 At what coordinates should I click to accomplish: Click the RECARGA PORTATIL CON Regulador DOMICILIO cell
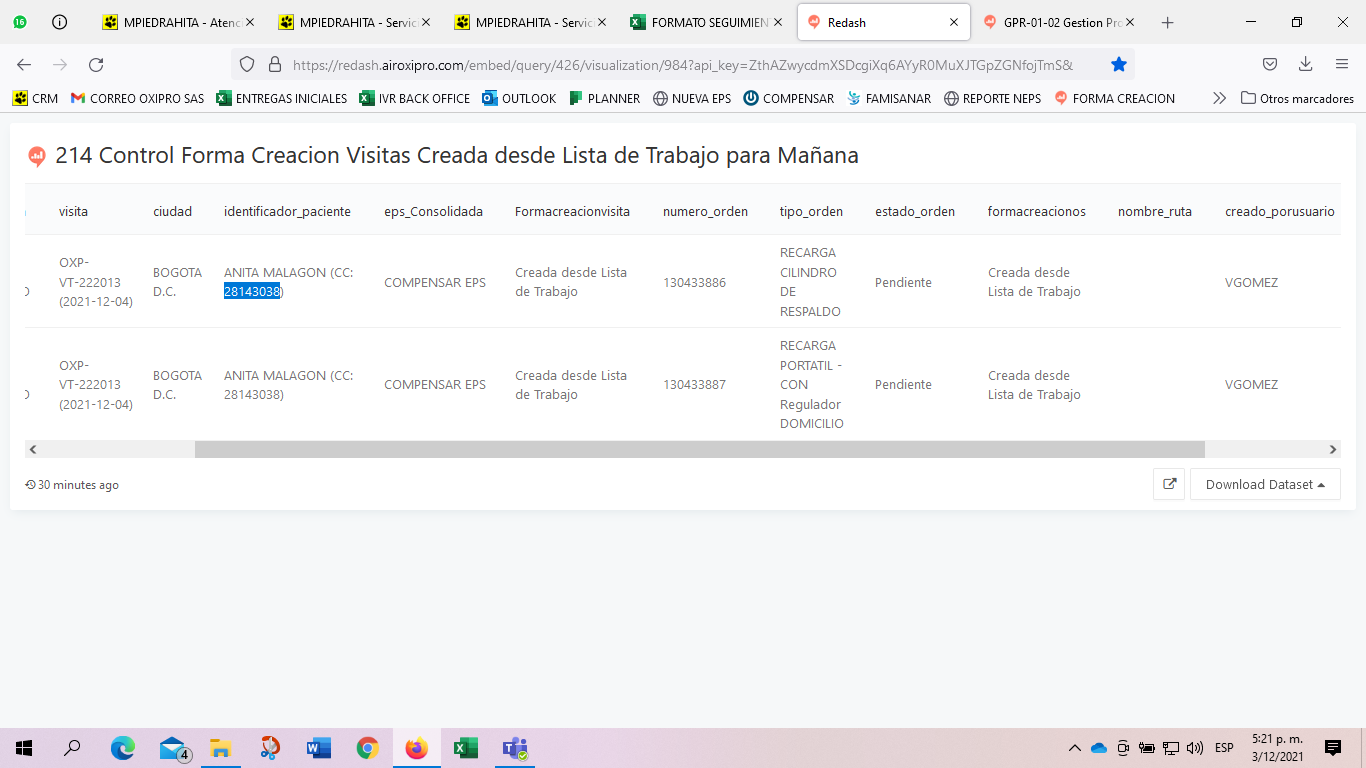[x=812, y=385]
